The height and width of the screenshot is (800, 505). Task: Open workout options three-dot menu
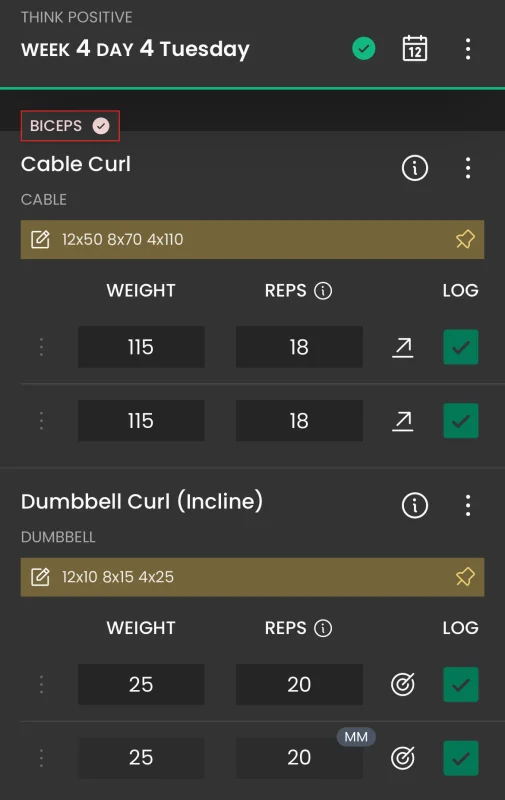(468, 49)
